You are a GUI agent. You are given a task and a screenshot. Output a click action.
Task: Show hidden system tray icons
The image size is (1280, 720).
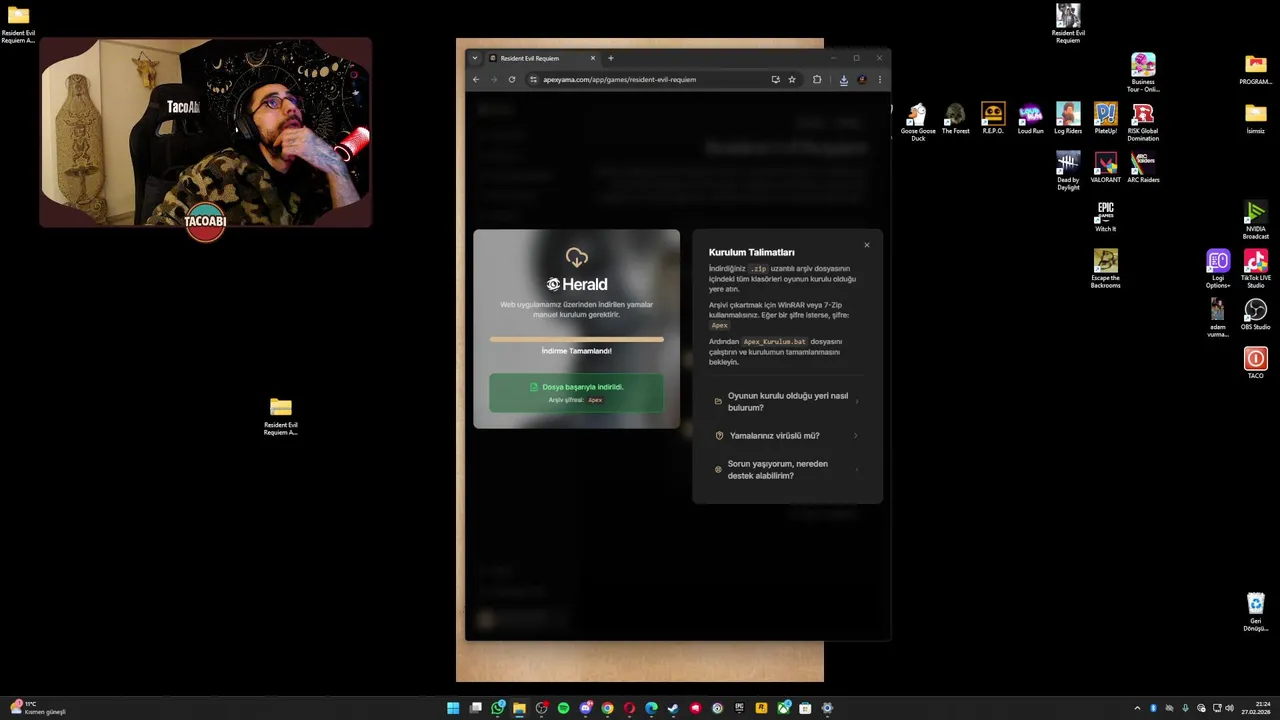(1137, 708)
